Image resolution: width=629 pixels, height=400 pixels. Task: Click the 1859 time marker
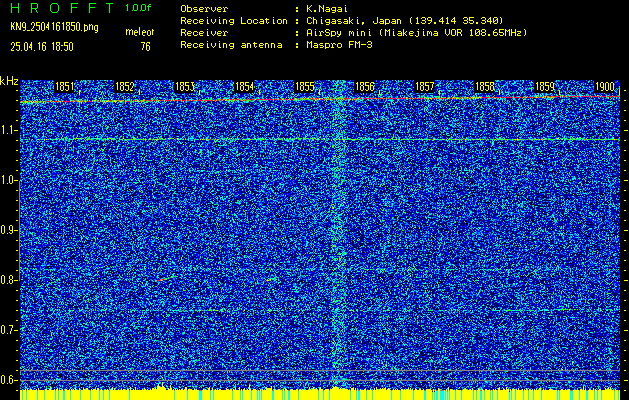pyautogui.click(x=545, y=87)
